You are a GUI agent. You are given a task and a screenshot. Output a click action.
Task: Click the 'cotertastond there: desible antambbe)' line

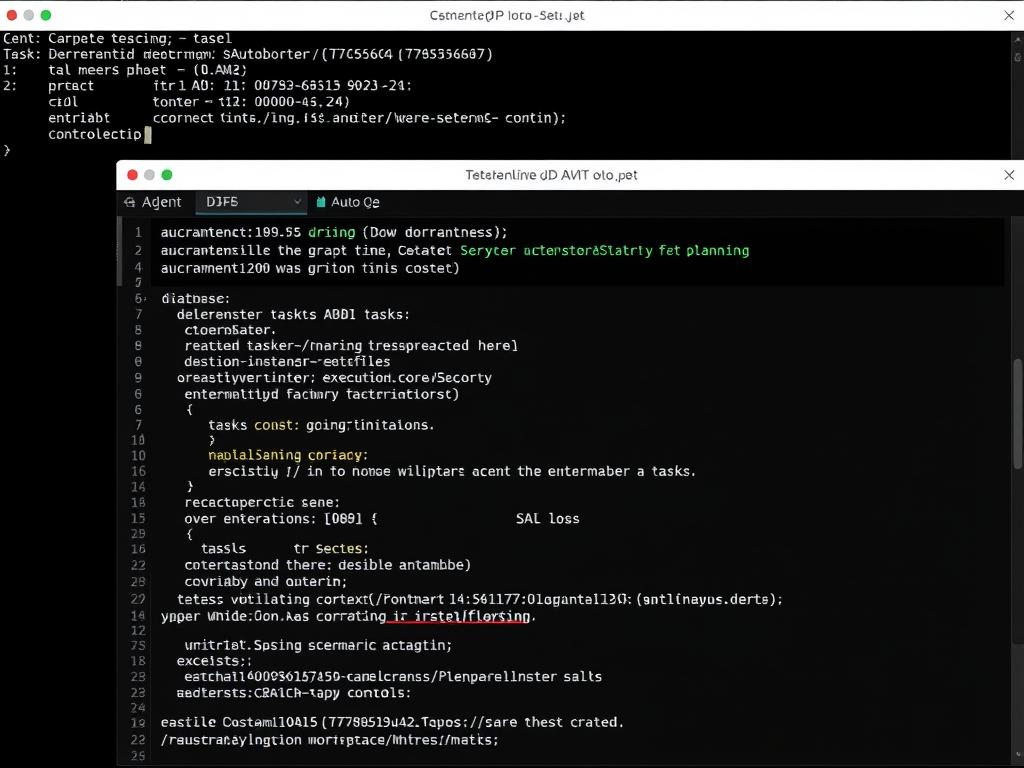point(328,566)
